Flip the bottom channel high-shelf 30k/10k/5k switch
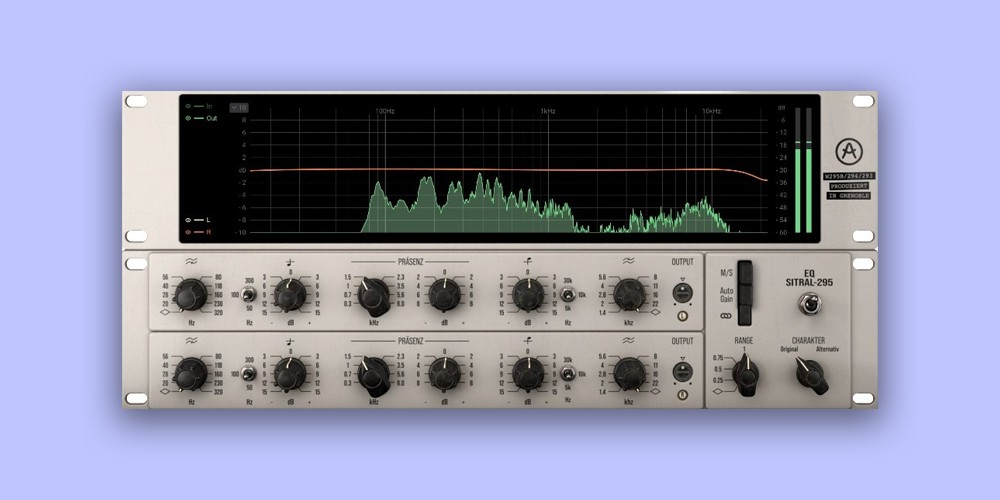The height and width of the screenshot is (500, 1000). coord(567,374)
